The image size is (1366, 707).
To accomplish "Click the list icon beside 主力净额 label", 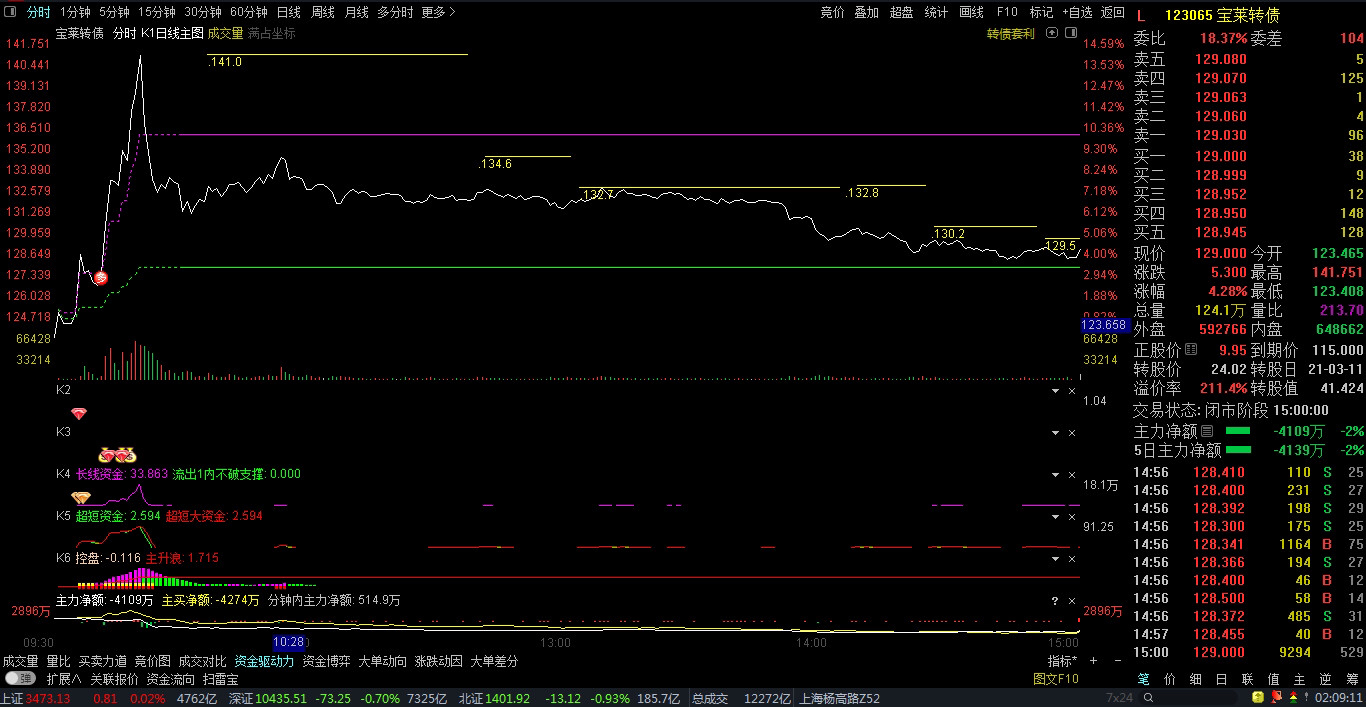I will pyautogui.click(x=1207, y=431).
